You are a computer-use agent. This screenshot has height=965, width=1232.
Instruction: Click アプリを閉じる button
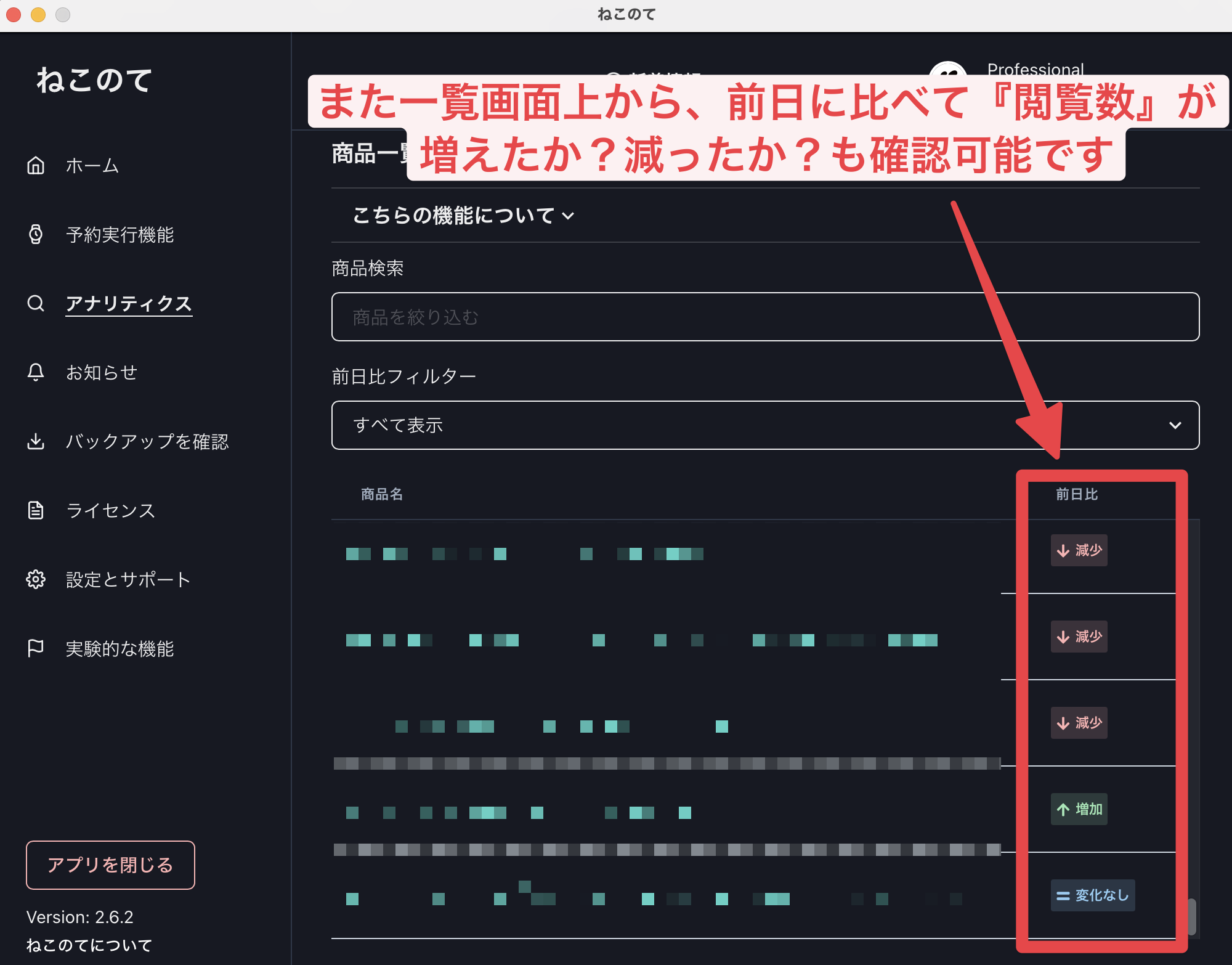(x=110, y=865)
